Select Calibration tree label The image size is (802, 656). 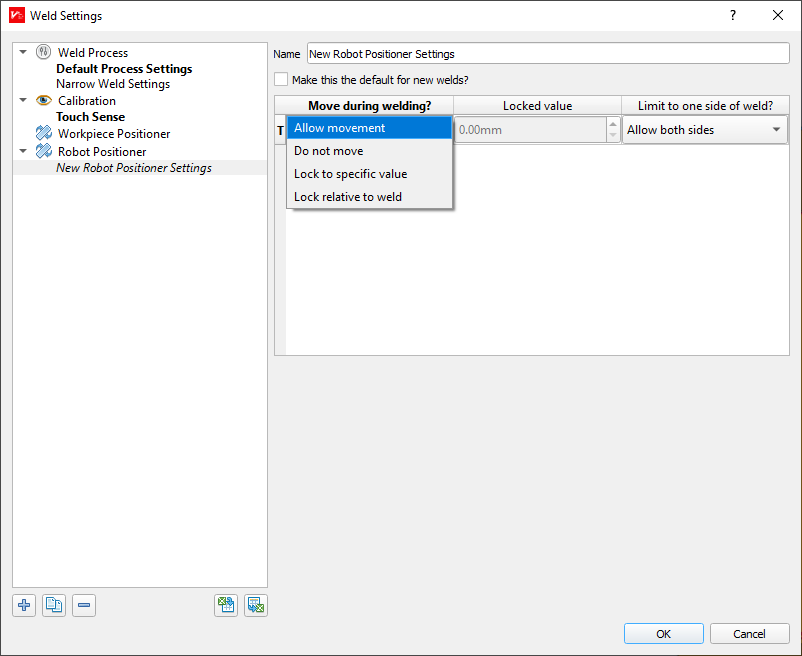(87, 100)
